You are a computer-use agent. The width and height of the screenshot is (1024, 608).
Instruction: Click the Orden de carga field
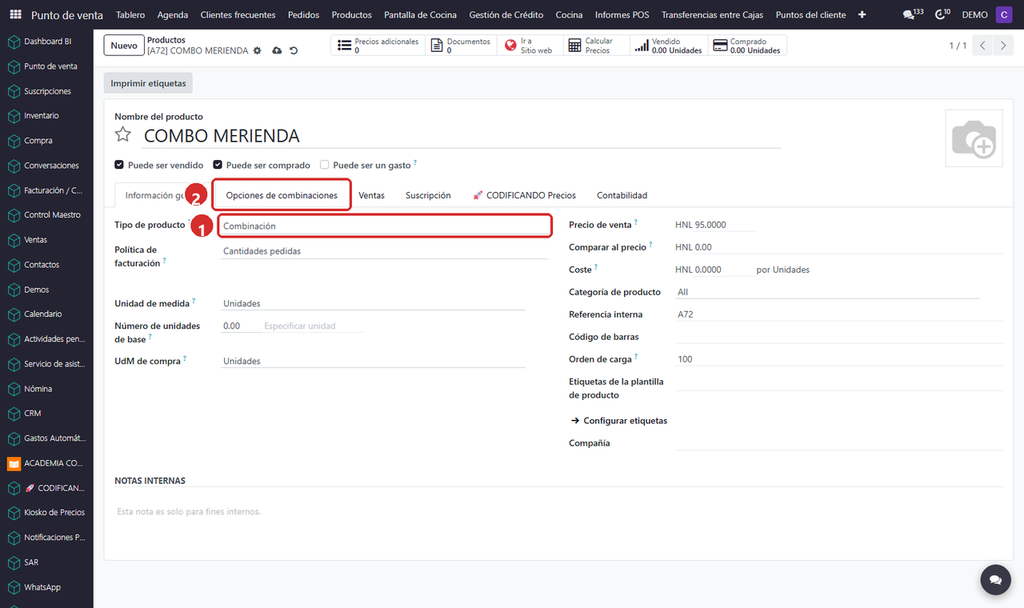839,359
